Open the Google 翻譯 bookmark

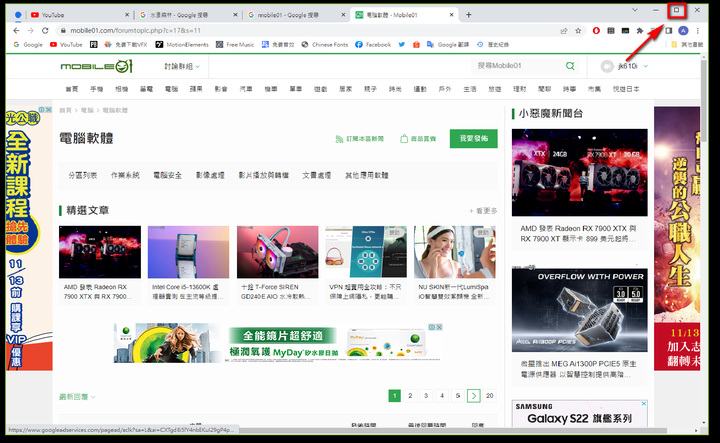[448, 45]
